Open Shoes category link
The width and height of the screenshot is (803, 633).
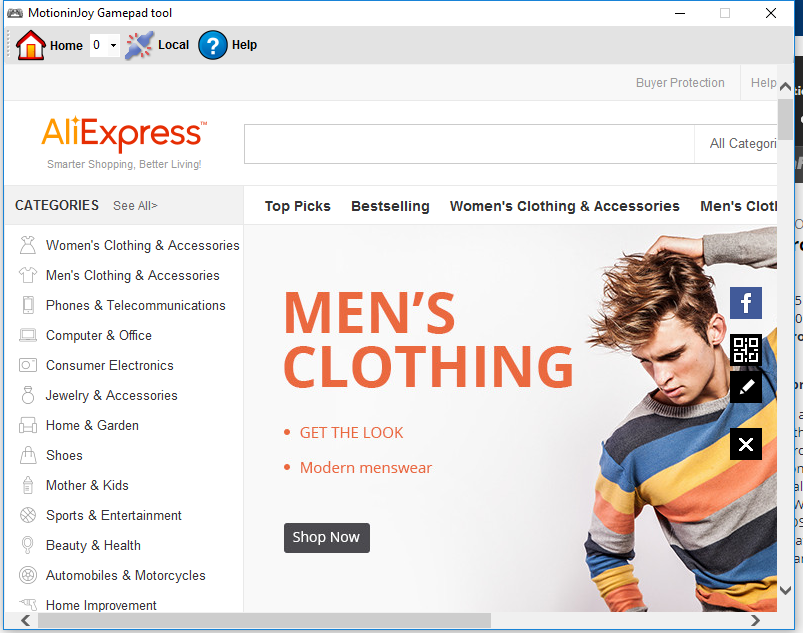click(64, 455)
